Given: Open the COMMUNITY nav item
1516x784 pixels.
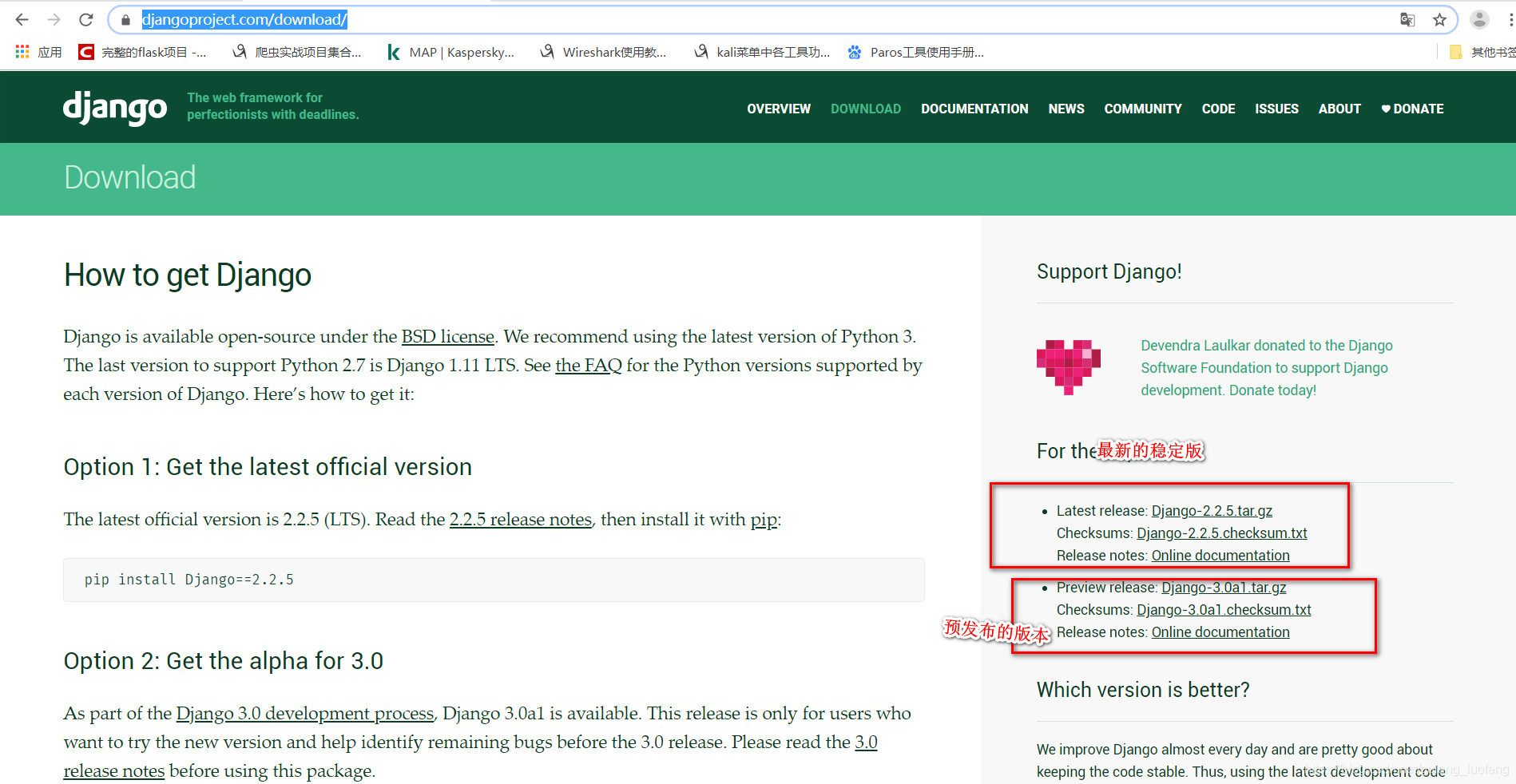Looking at the screenshot, I should [x=1143, y=109].
